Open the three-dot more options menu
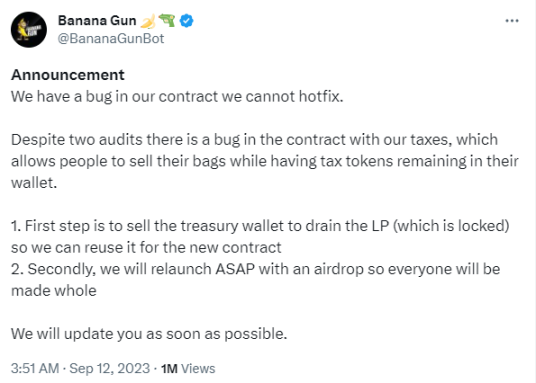The width and height of the screenshot is (536, 383). [512, 21]
